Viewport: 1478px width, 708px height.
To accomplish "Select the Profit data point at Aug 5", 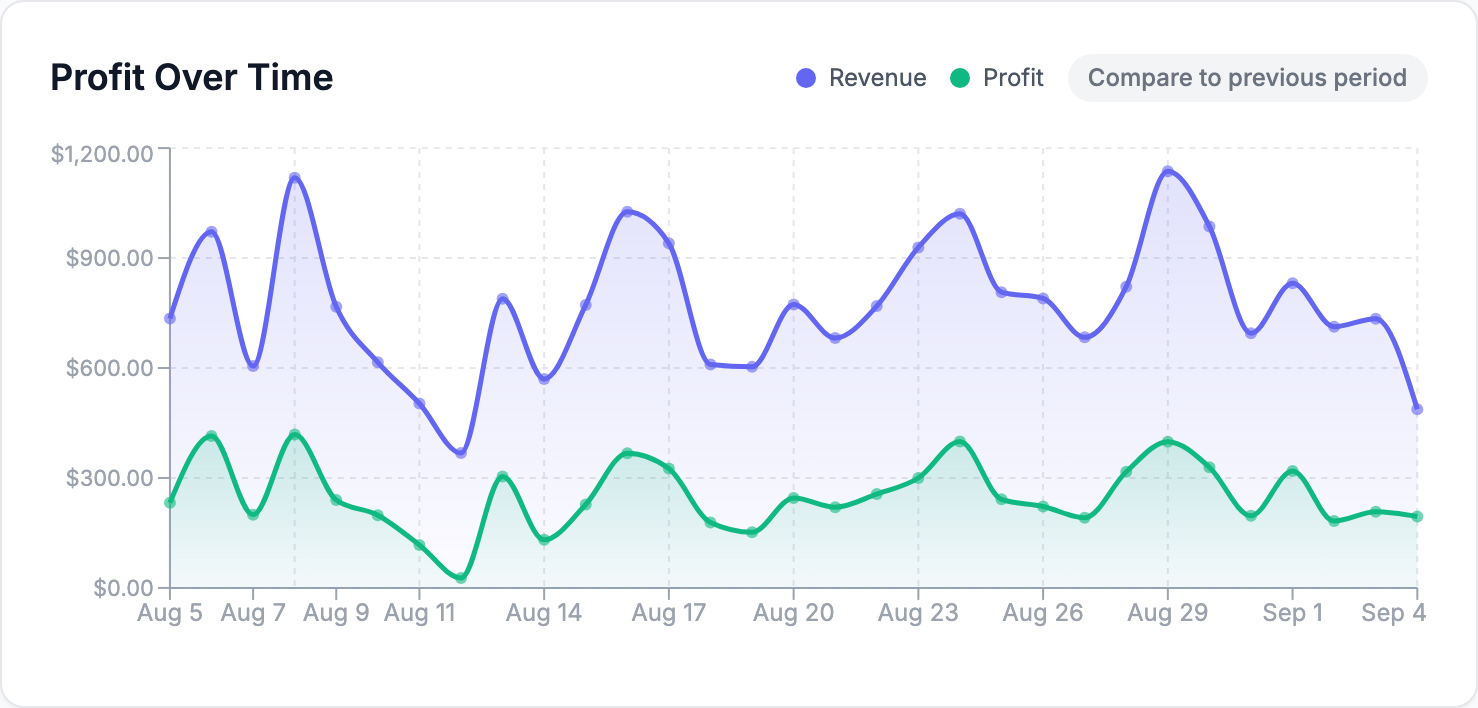I will (170, 502).
